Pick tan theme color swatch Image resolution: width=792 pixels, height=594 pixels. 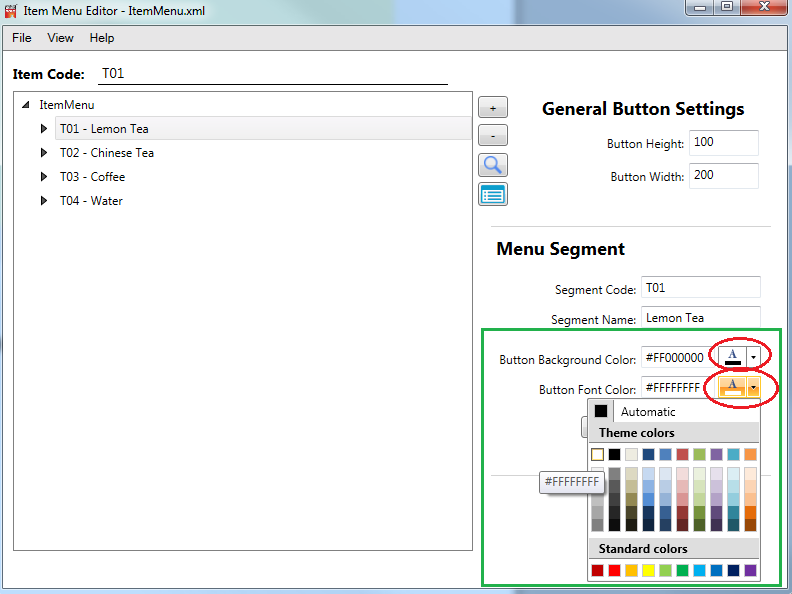pos(631,455)
